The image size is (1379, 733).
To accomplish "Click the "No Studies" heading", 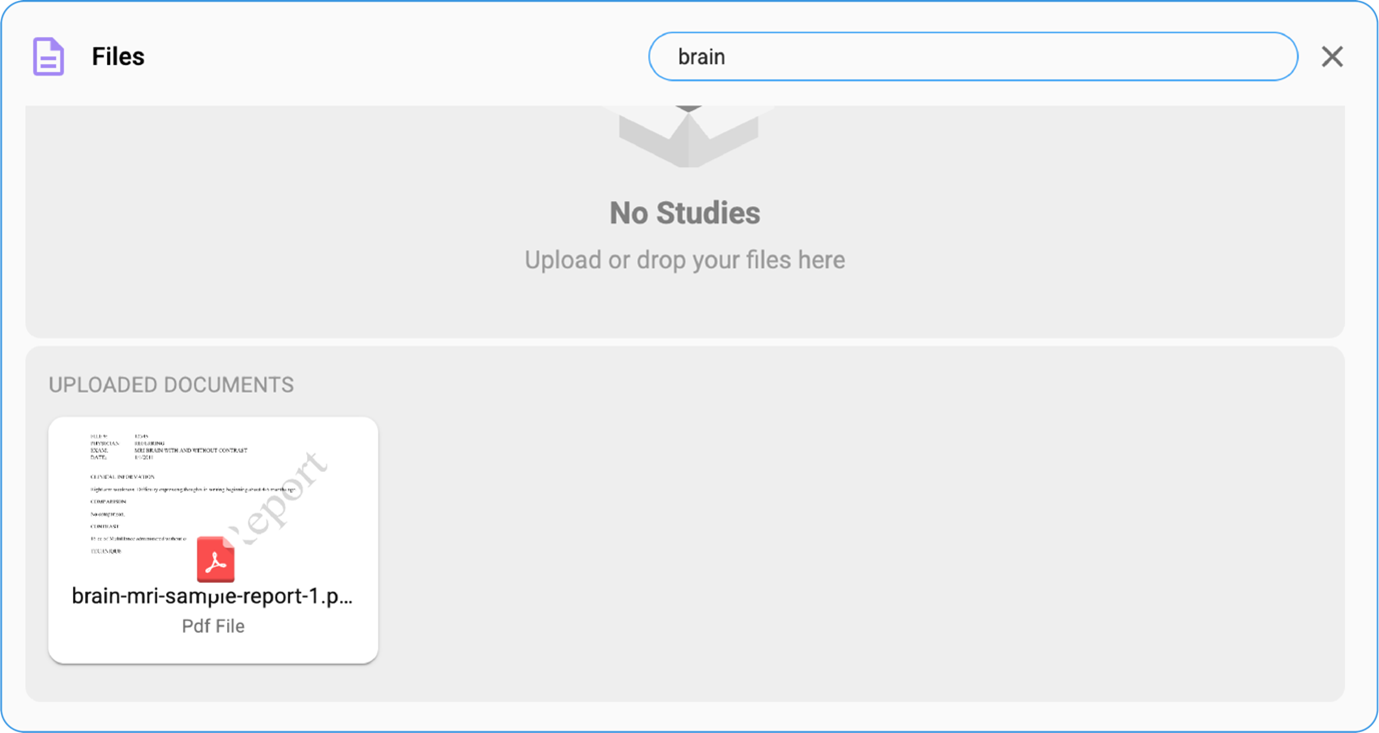I will pyautogui.click(x=685, y=213).
